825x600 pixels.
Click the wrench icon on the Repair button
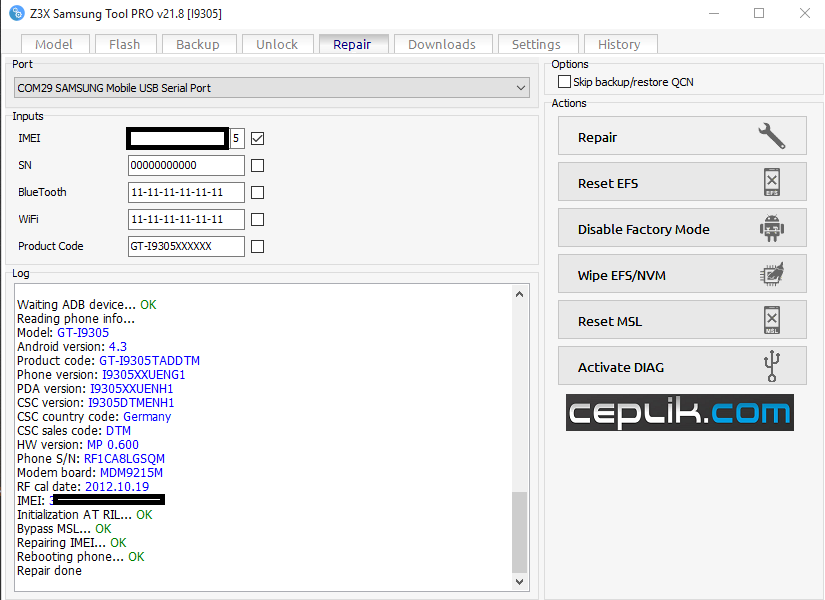(771, 137)
